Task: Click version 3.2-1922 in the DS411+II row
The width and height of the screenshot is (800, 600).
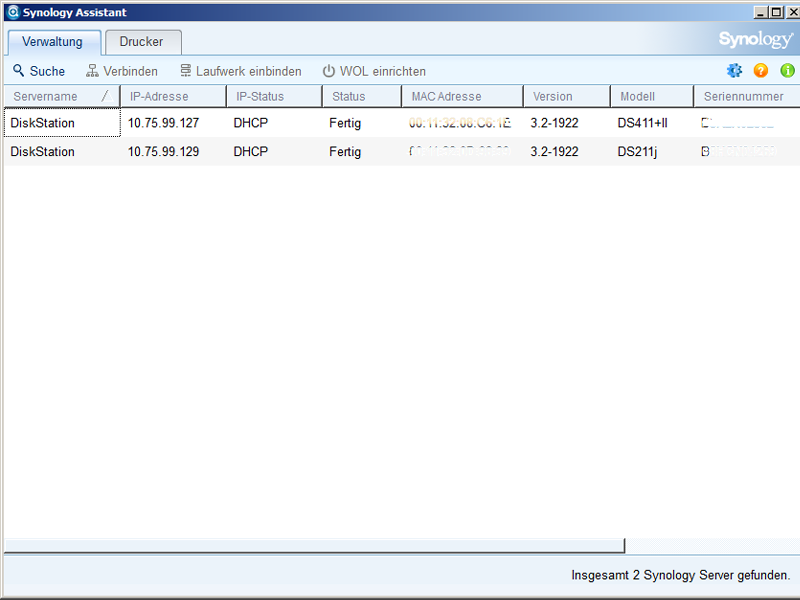Action: [555, 123]
